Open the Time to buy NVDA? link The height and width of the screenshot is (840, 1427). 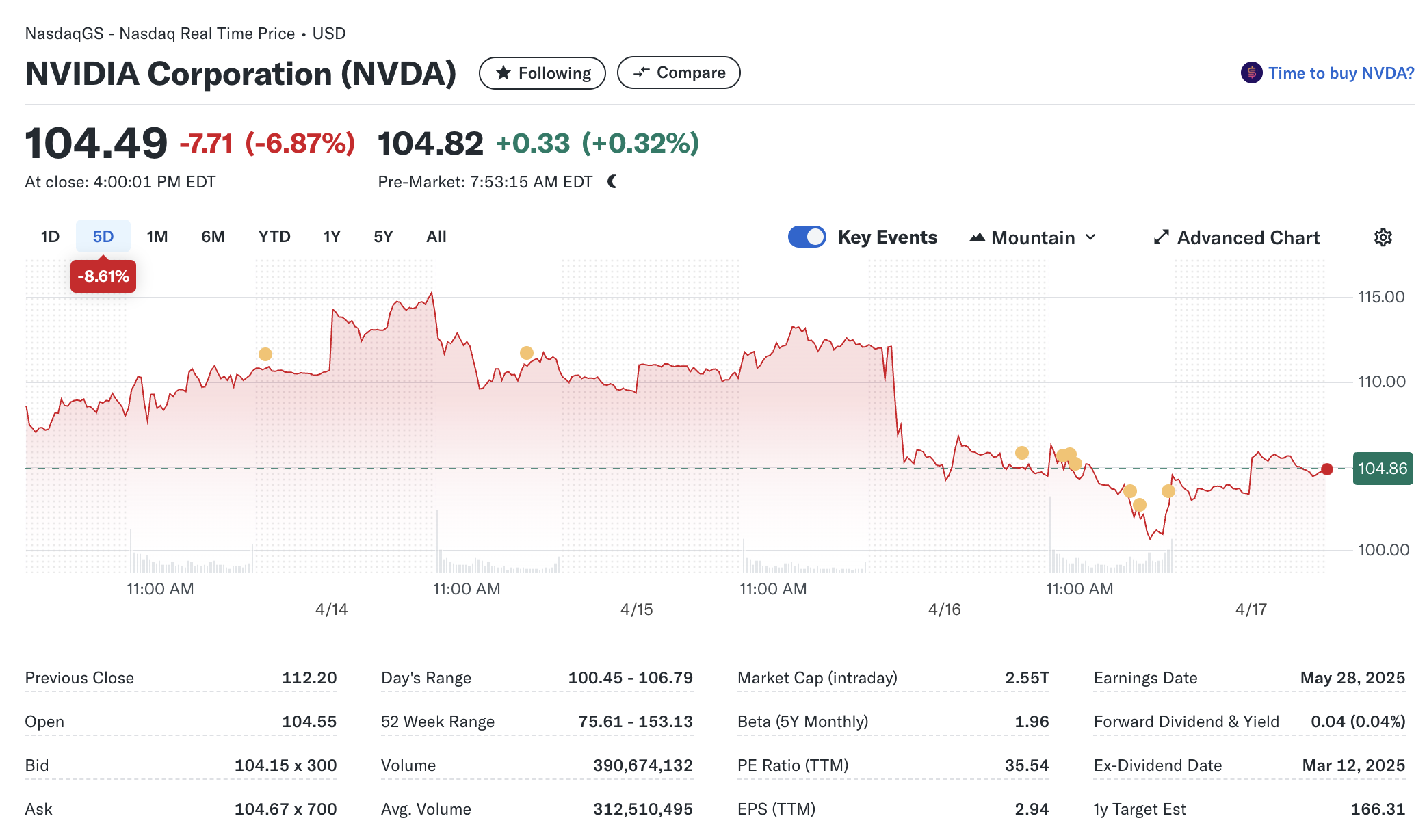1341,73
